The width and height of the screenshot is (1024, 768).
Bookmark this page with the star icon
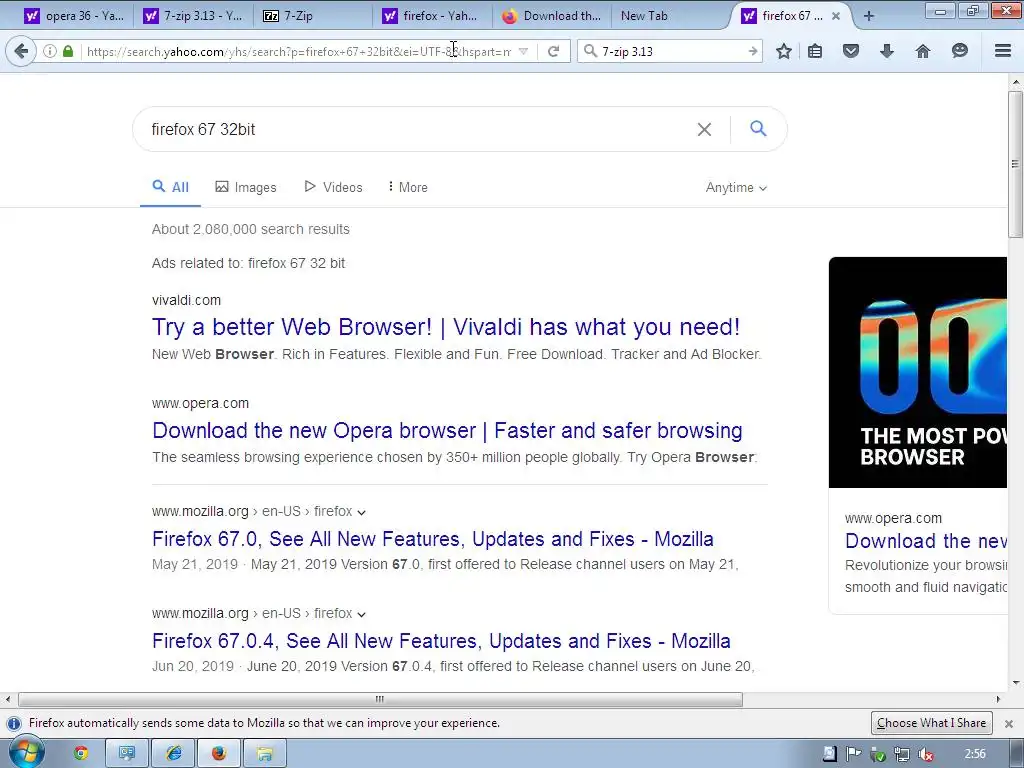tap(784, 51)
